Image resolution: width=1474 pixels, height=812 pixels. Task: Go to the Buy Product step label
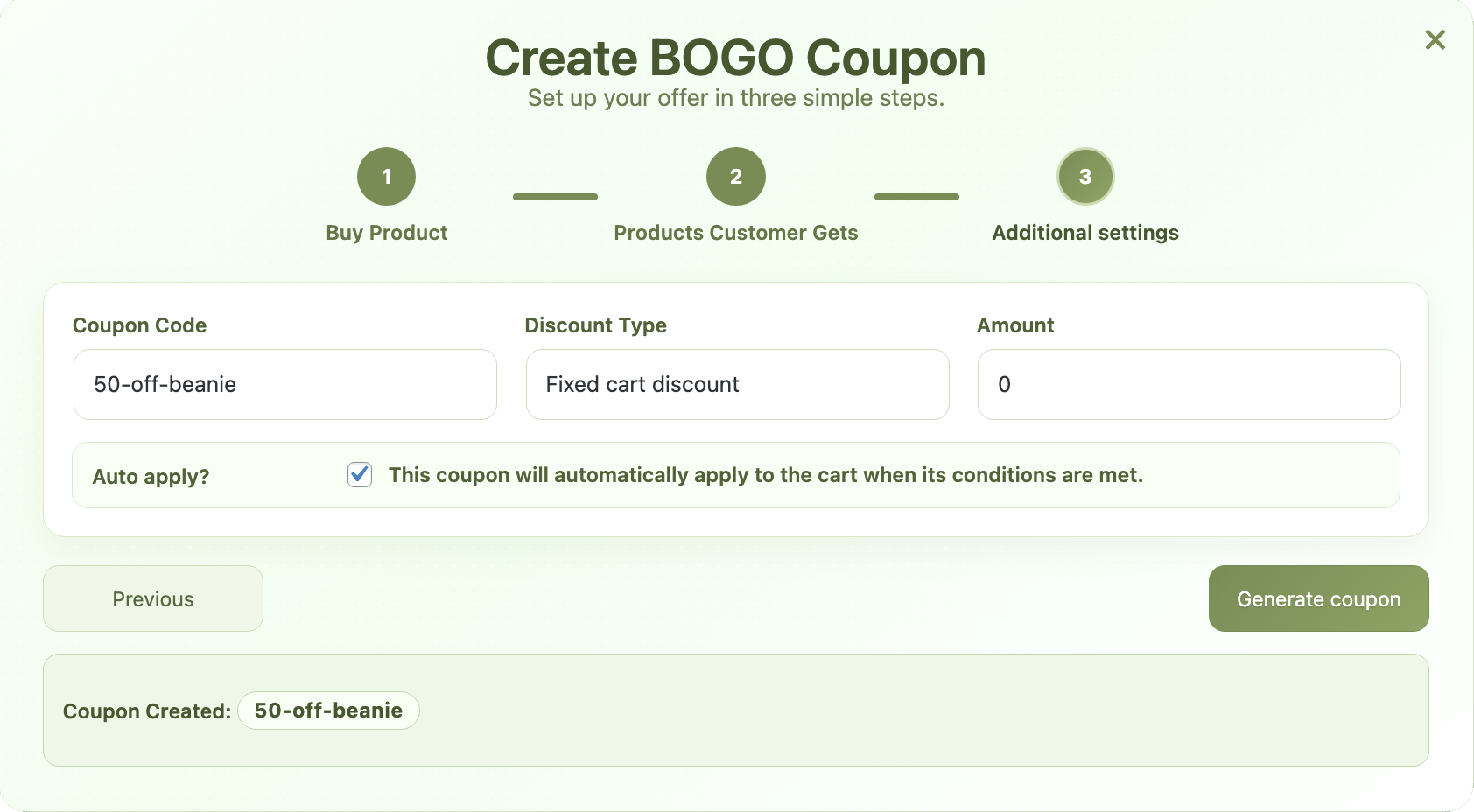386,233
